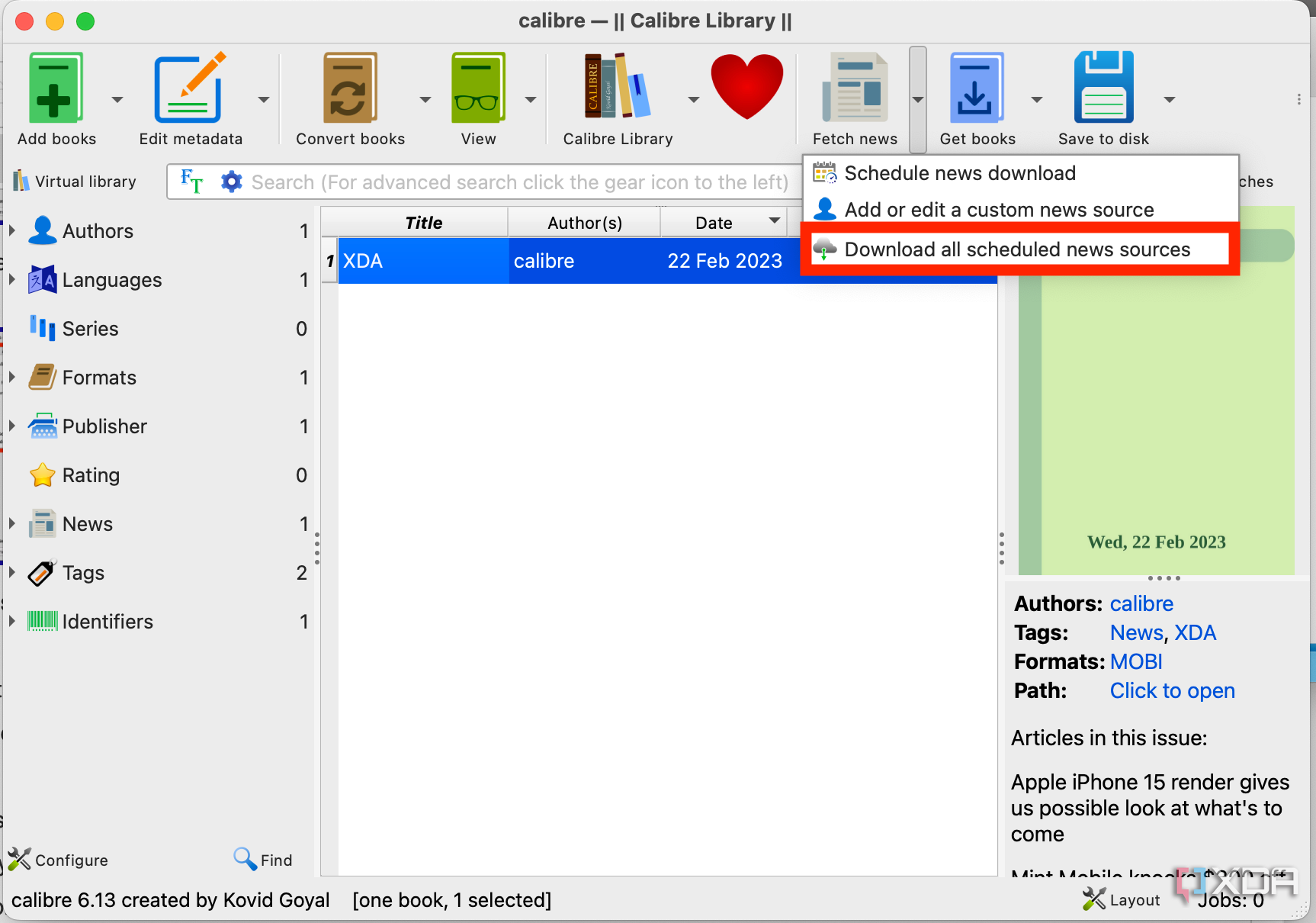The height and width of the screenshot is (923, 1316).
Task: Open the XDA tag link
Action: click(1195, 632)
